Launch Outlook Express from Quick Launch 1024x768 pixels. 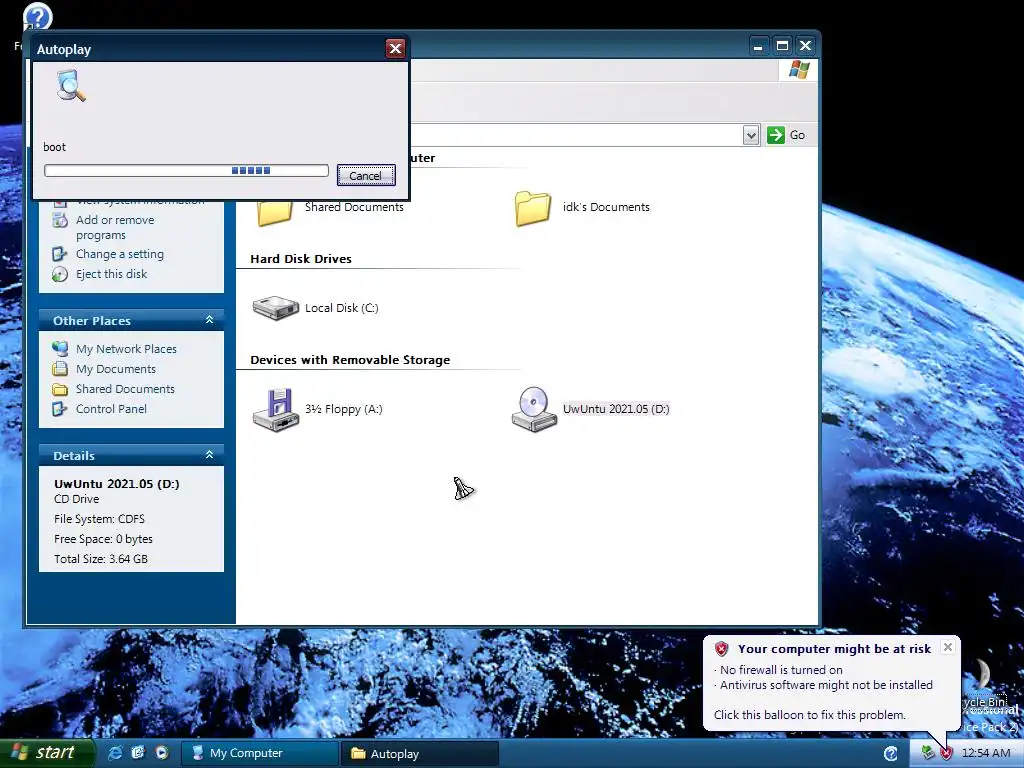click(x=138, y=753)
